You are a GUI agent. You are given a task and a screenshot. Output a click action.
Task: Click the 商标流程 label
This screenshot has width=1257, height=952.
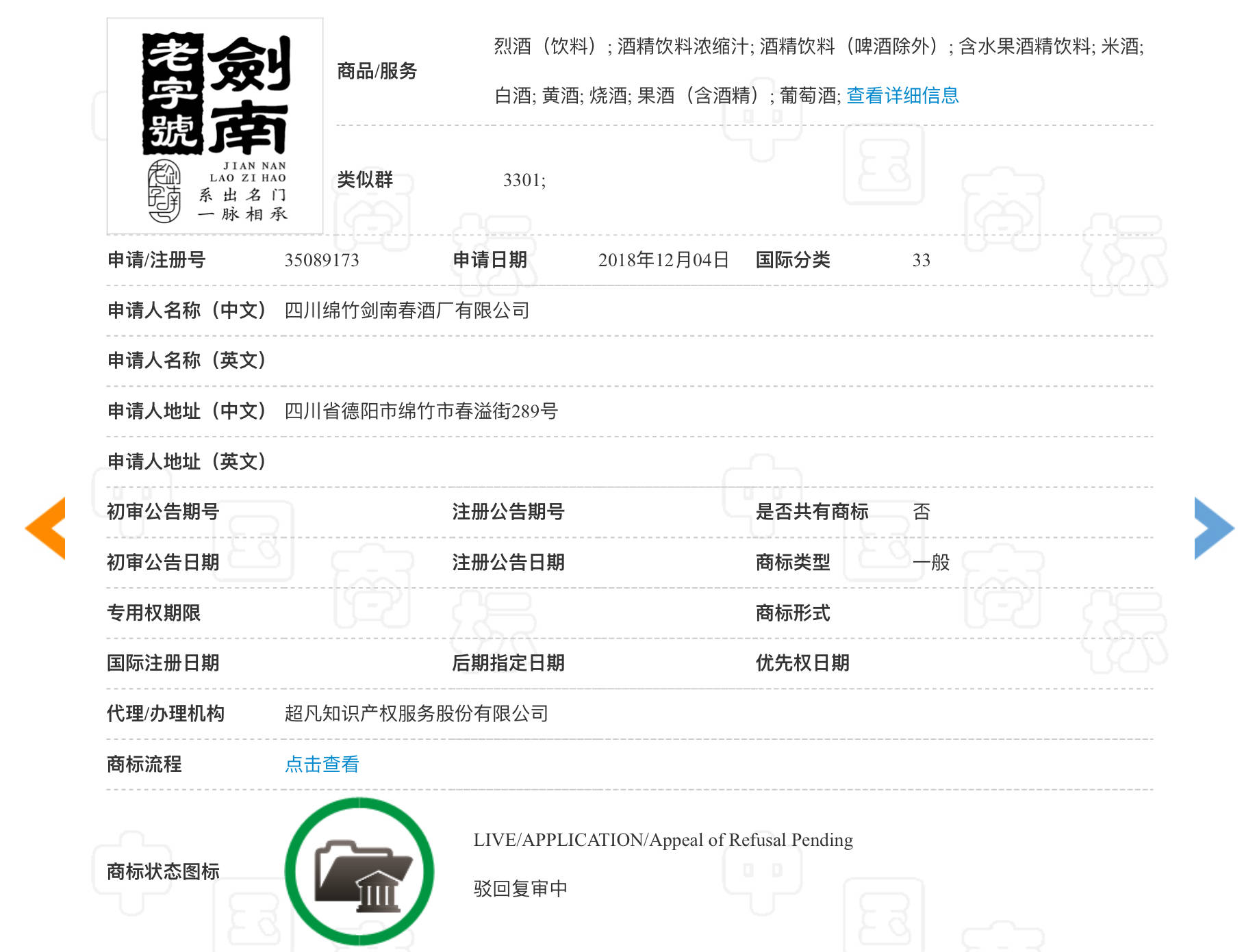(144, 764)
